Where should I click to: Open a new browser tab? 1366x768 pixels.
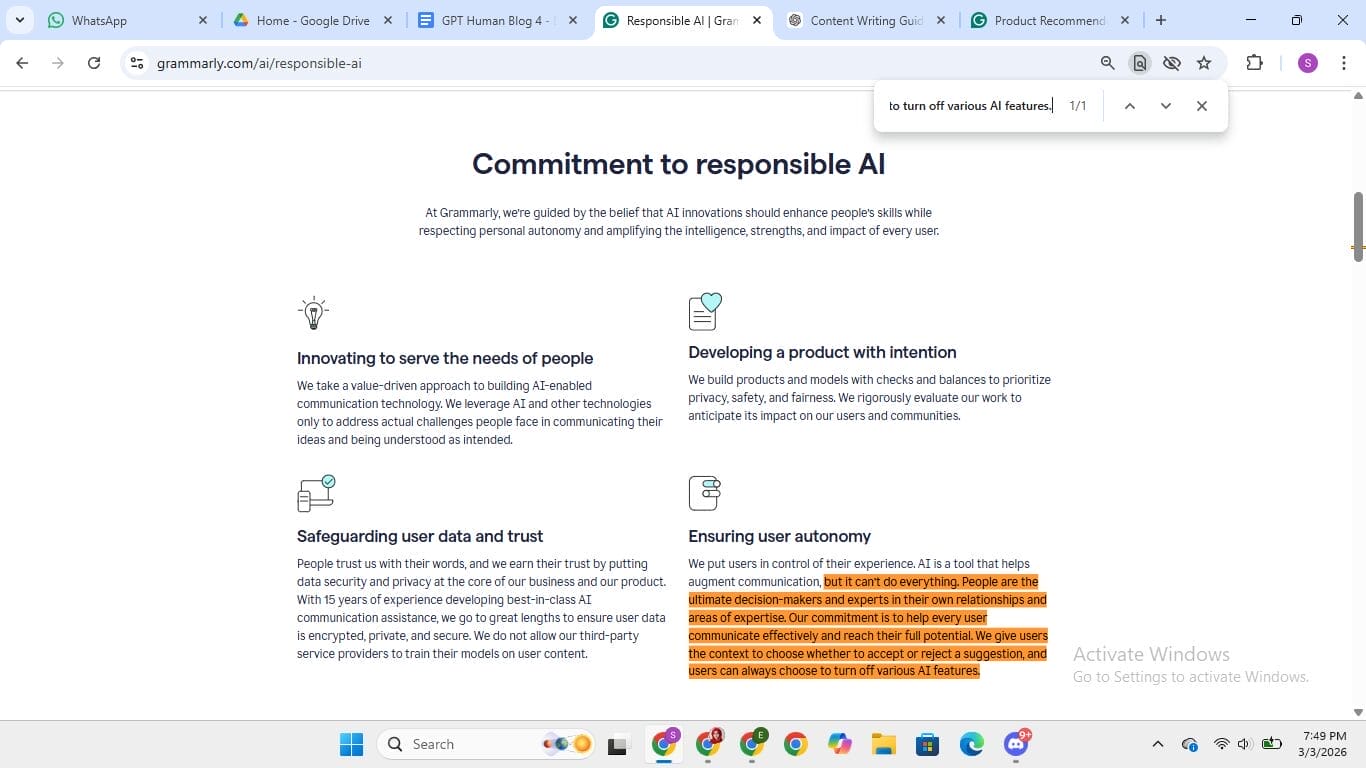point(1160,20)
